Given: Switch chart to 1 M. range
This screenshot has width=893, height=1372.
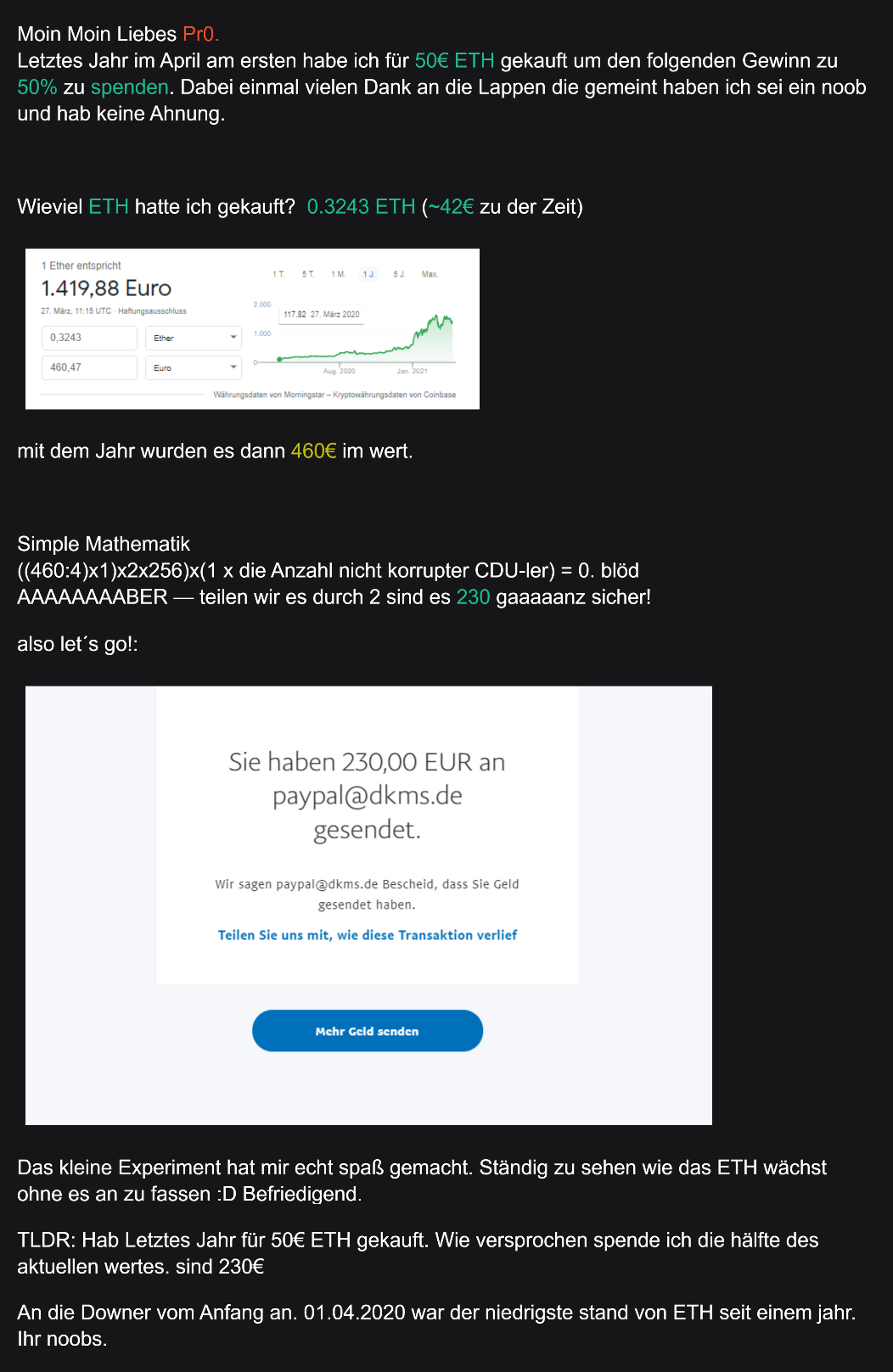Looking at the screenshot, I should (339, 274).
